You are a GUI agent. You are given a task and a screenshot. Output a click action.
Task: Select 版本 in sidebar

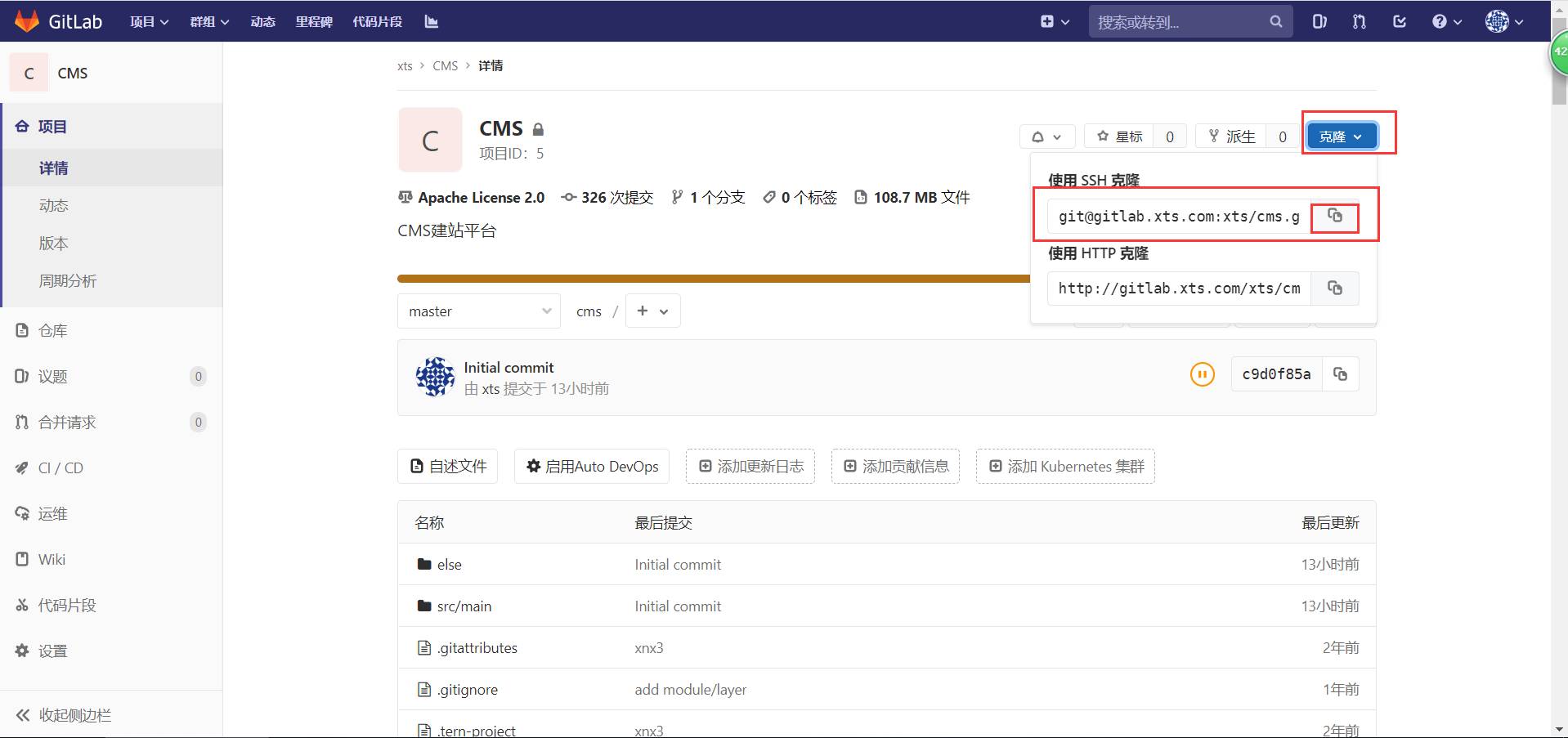pyautogui.click(x=113, y=243)
